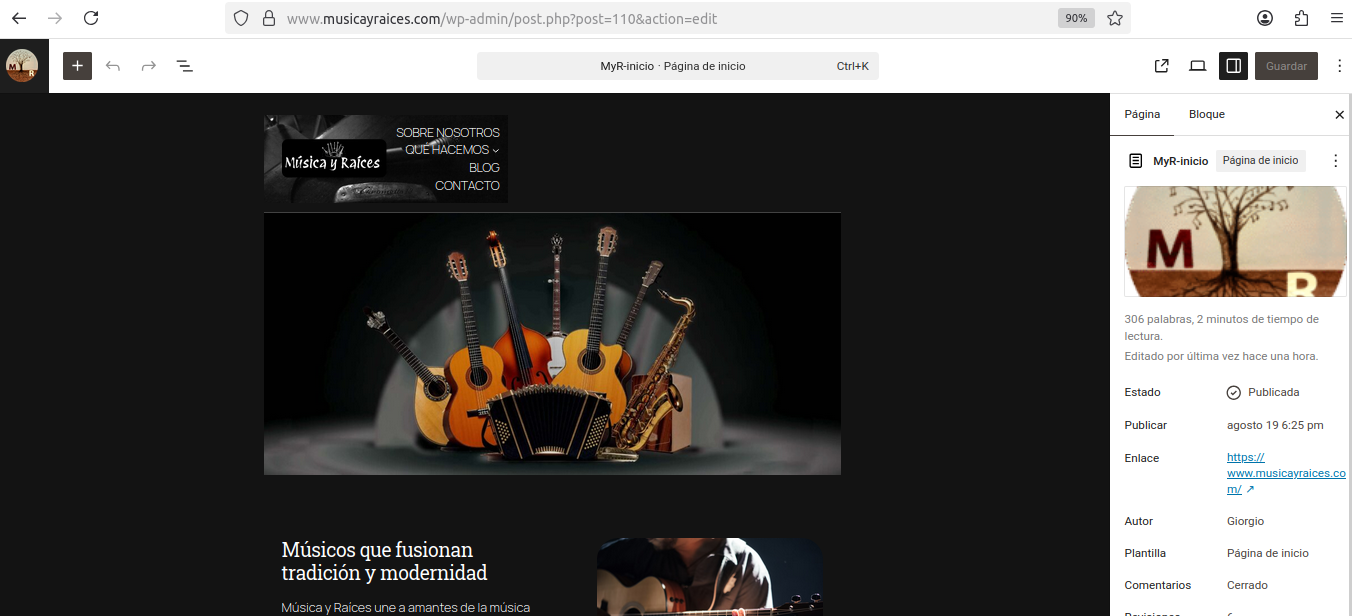The height and width of the screenshot is (616, 1352).
Task: Click the site logo to exit editor
Action: click(22, 66)
